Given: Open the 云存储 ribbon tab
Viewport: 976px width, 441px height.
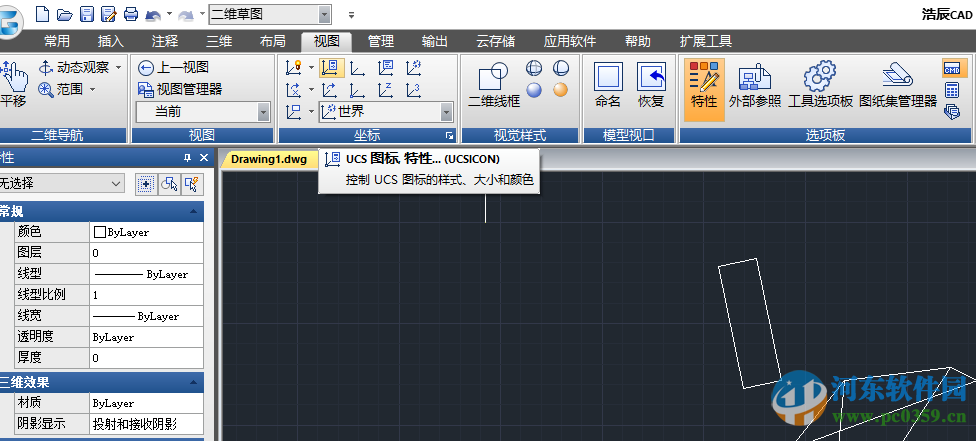Looking at the screenshot, I should [x=495, y=42].
